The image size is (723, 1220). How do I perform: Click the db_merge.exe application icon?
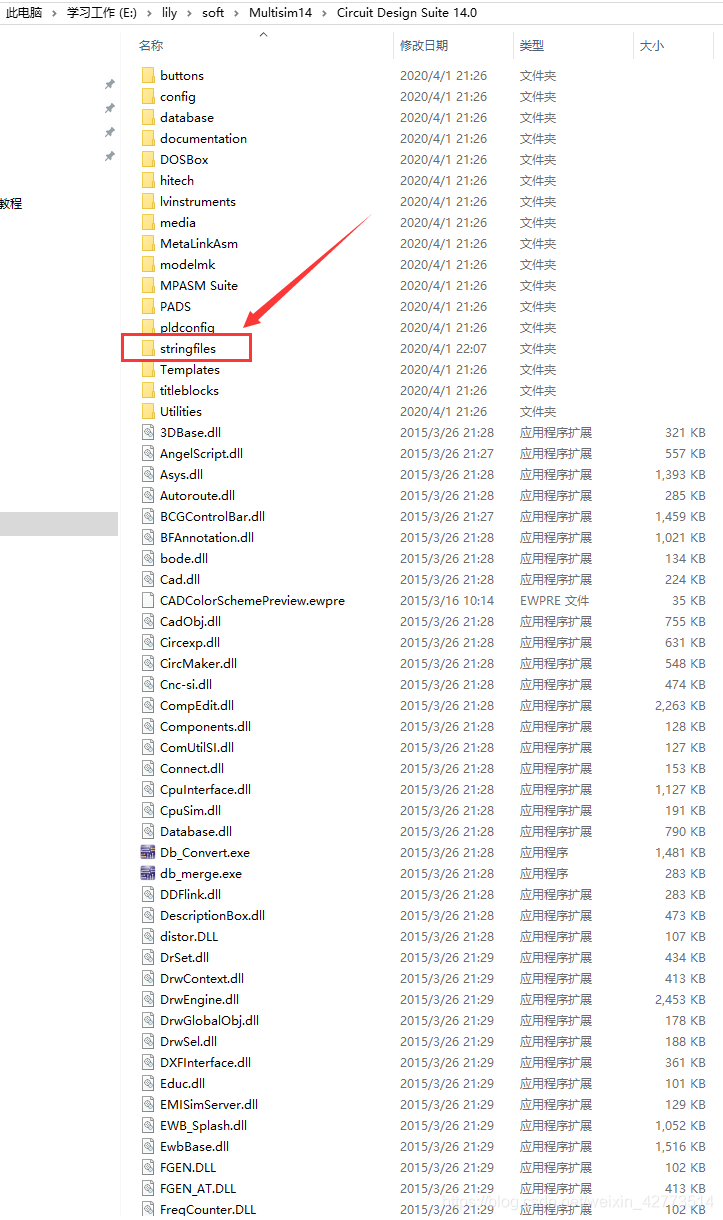[x=148, y=873]
